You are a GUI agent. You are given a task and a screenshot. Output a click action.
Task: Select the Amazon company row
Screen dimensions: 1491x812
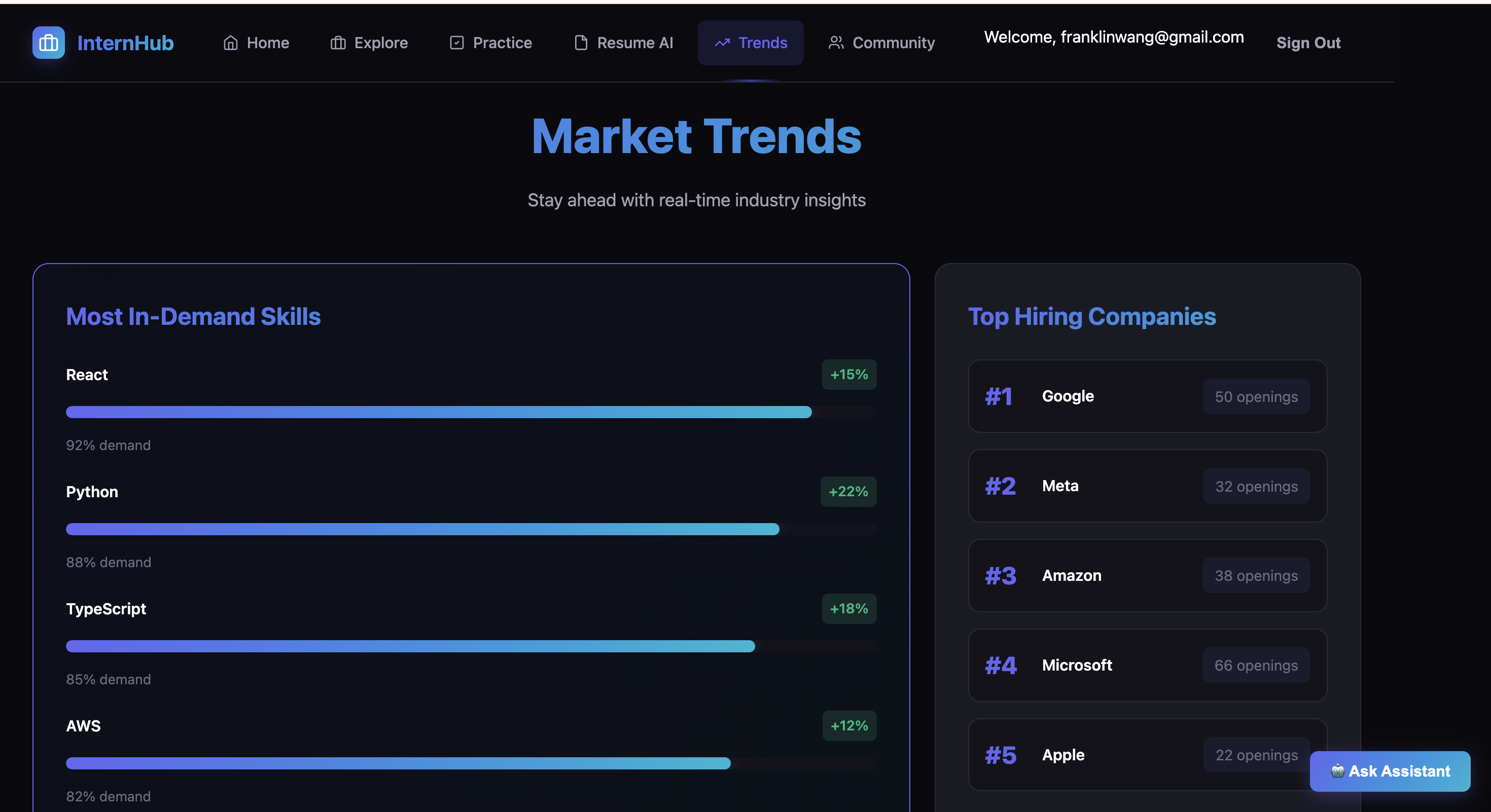(1147, 575)
